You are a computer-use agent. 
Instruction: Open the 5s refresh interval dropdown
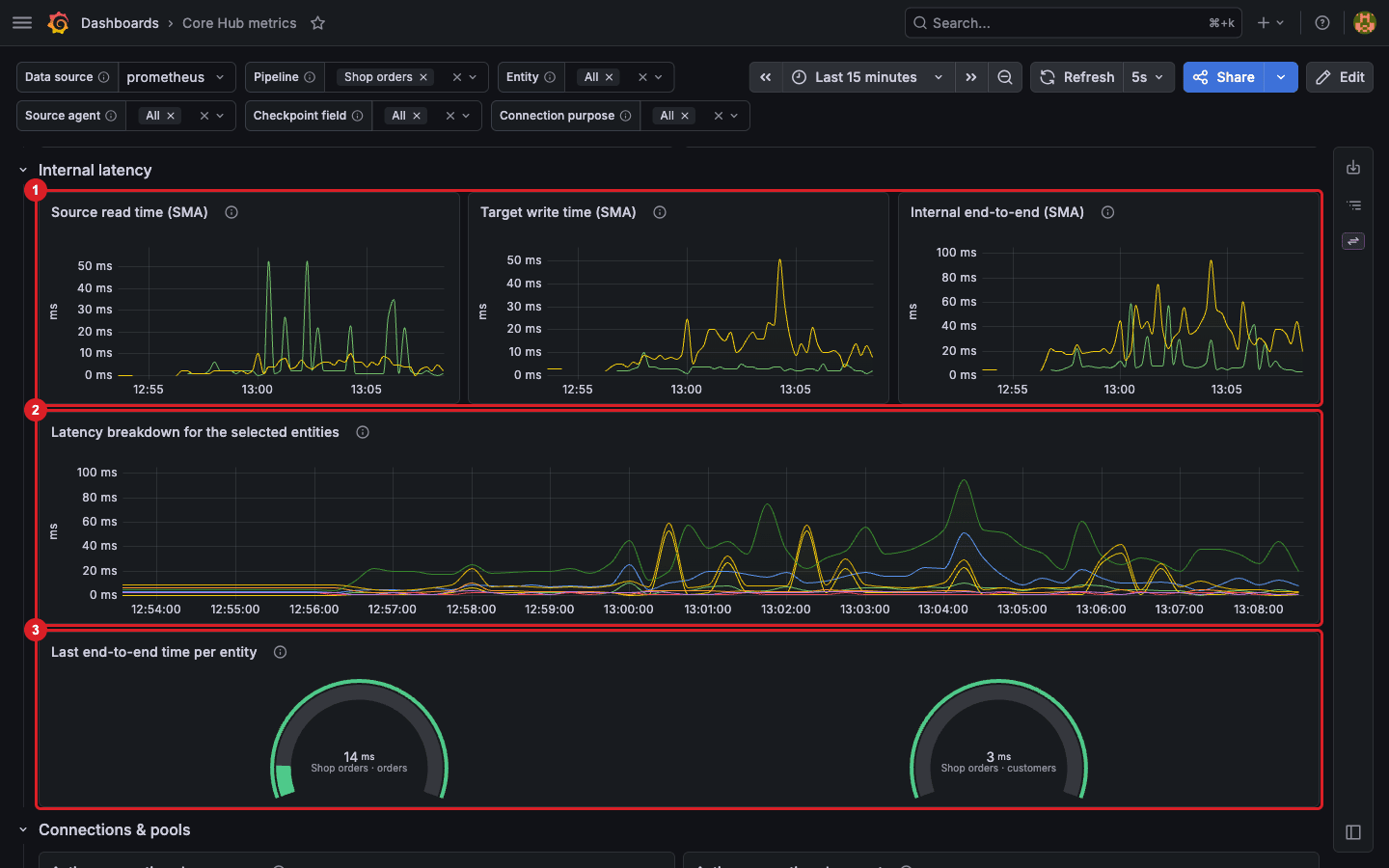(x=1149, y=77)
